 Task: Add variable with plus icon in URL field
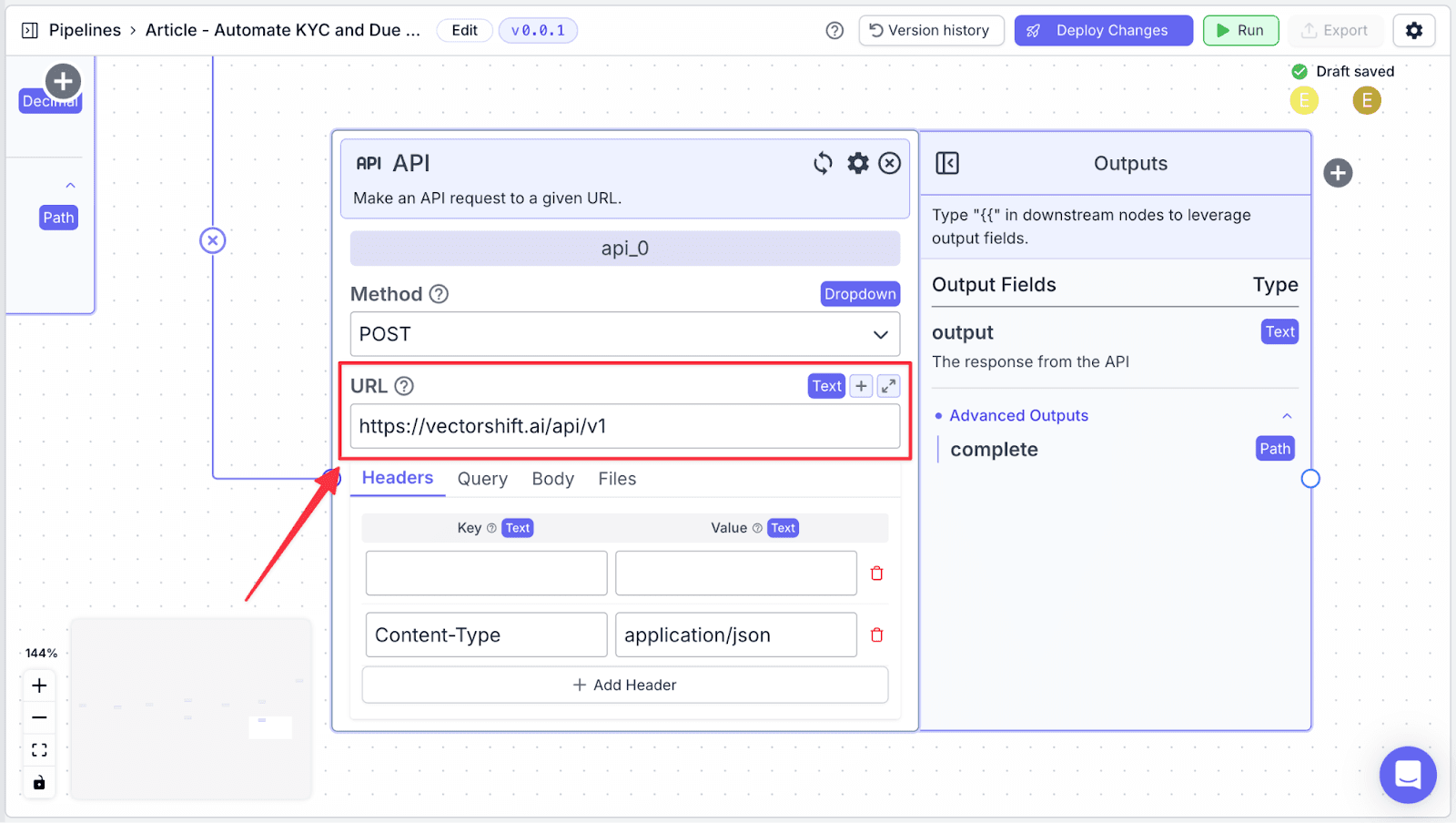[x=861, y=386]
